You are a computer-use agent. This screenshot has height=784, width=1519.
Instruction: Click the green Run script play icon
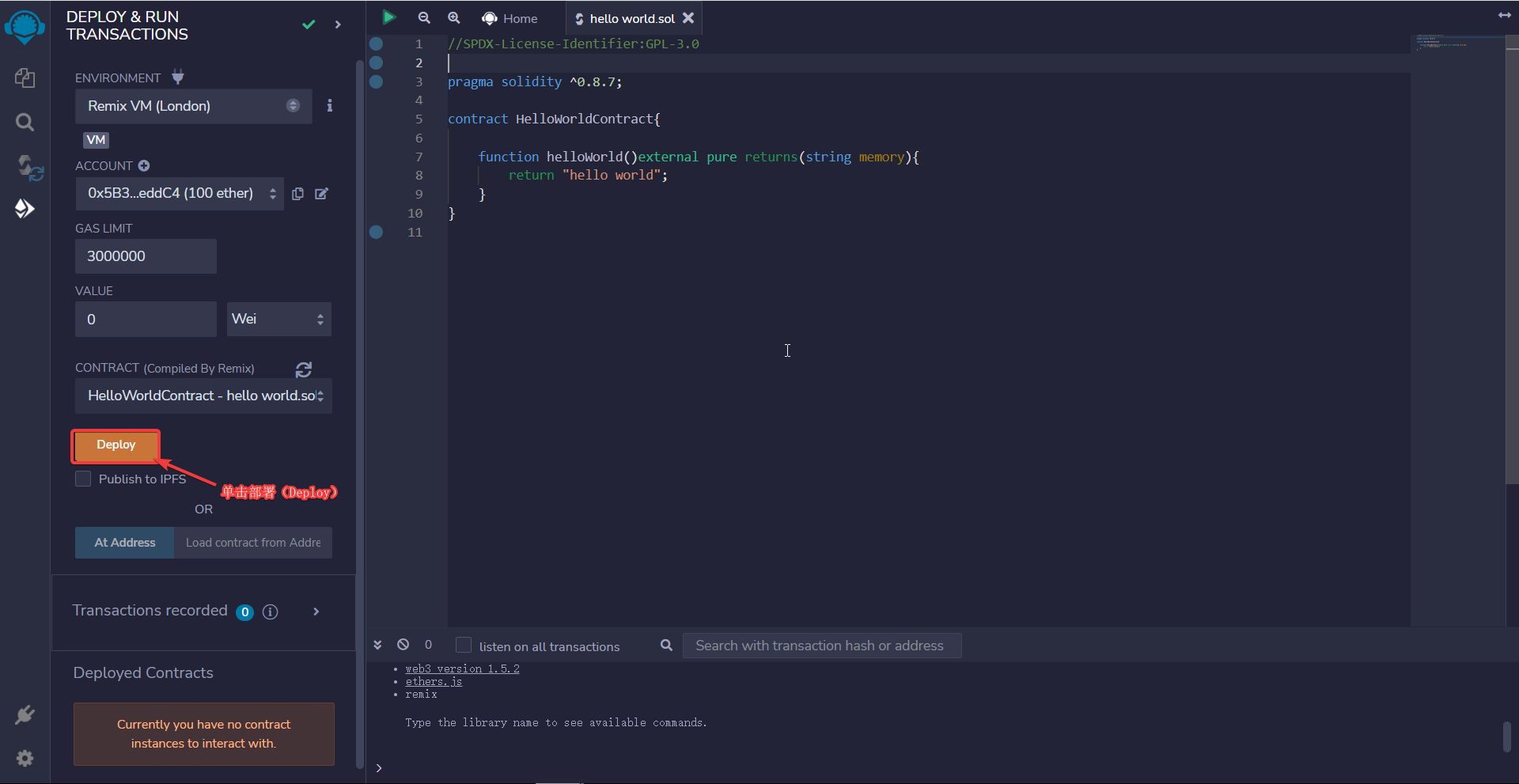click(x=388, y=17)
